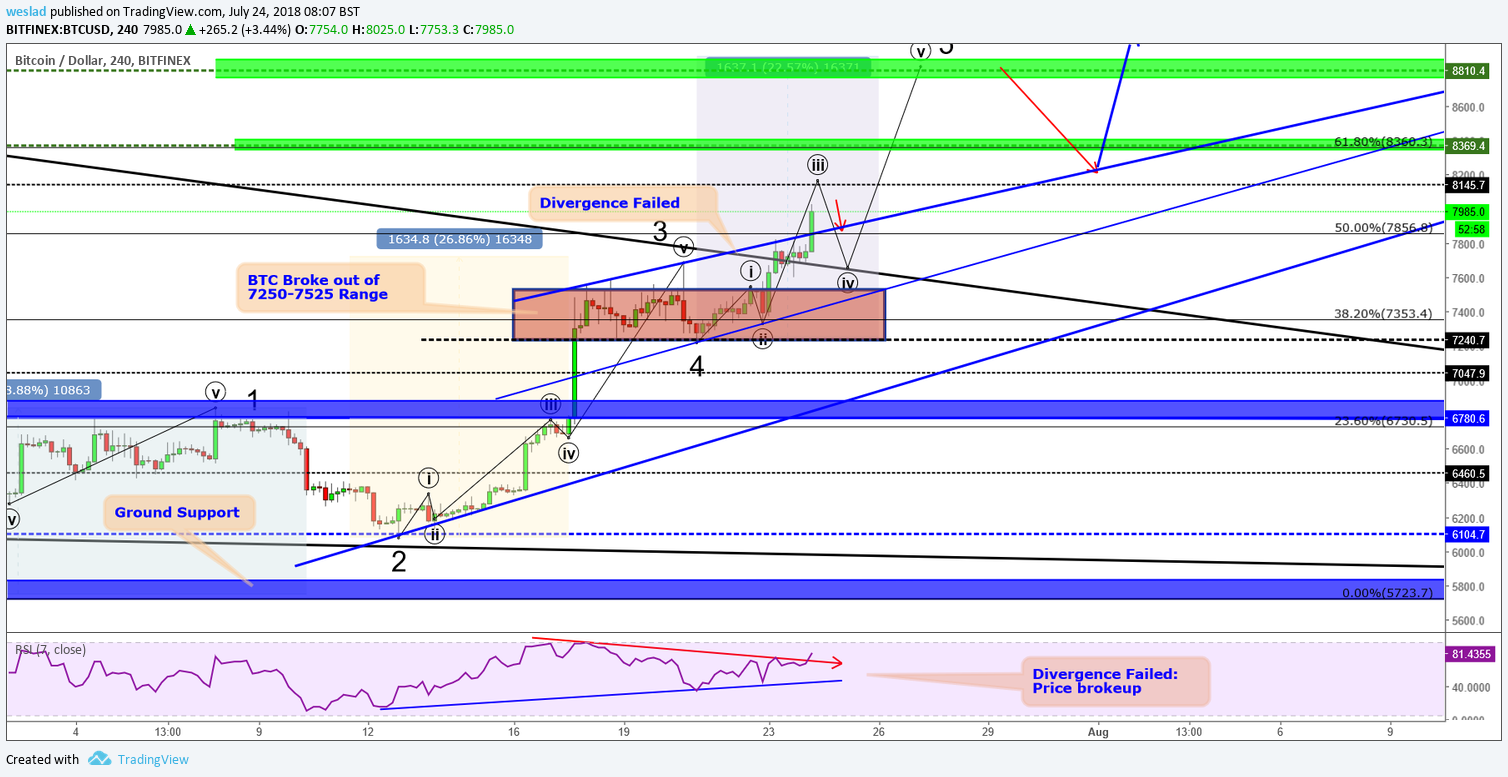Select the Ground Support callout
The image size is (1508, 777).
(177, 513)
